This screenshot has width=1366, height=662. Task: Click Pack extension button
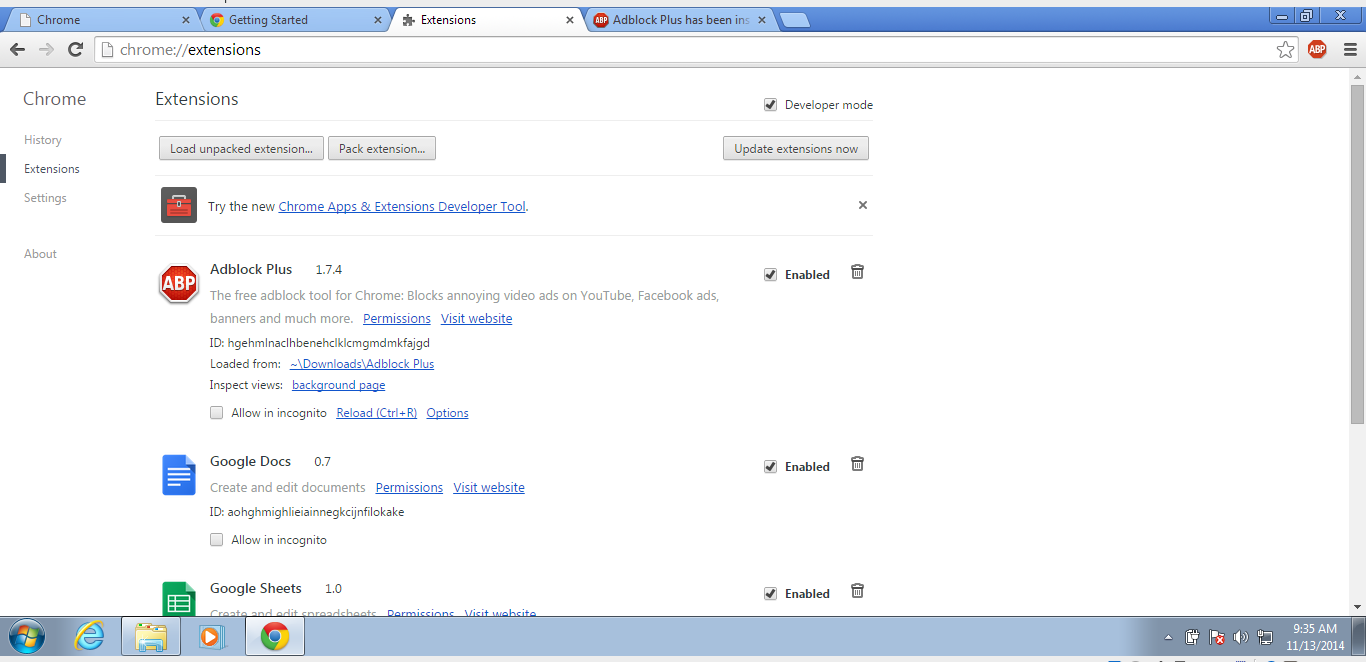point(382,148)
